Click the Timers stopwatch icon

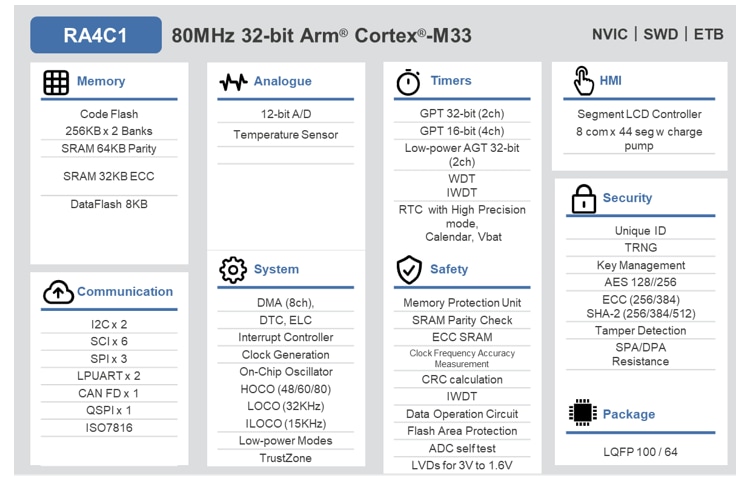408,82
